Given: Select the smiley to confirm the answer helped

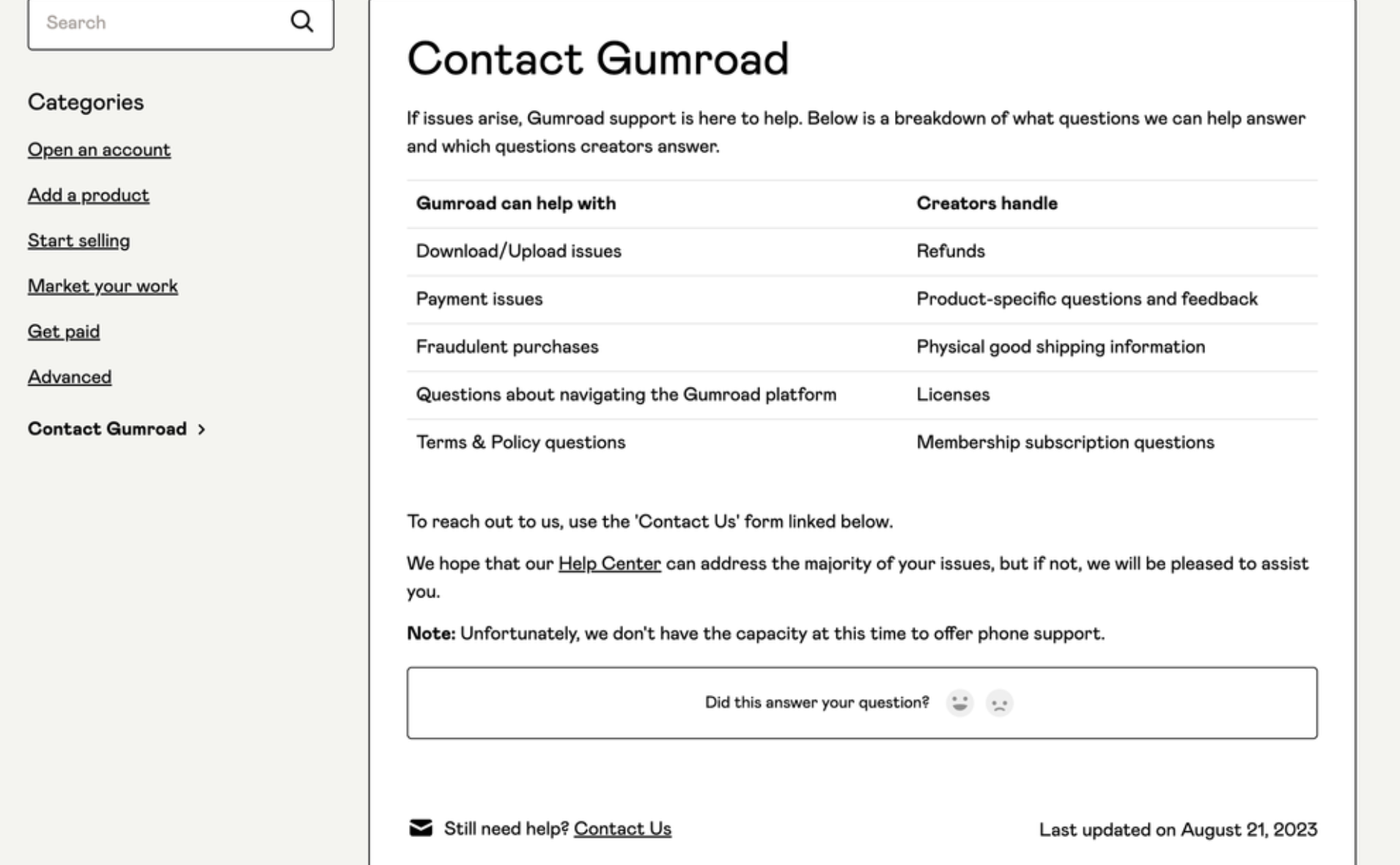Looking at the screenshot, I should [959, 703].
